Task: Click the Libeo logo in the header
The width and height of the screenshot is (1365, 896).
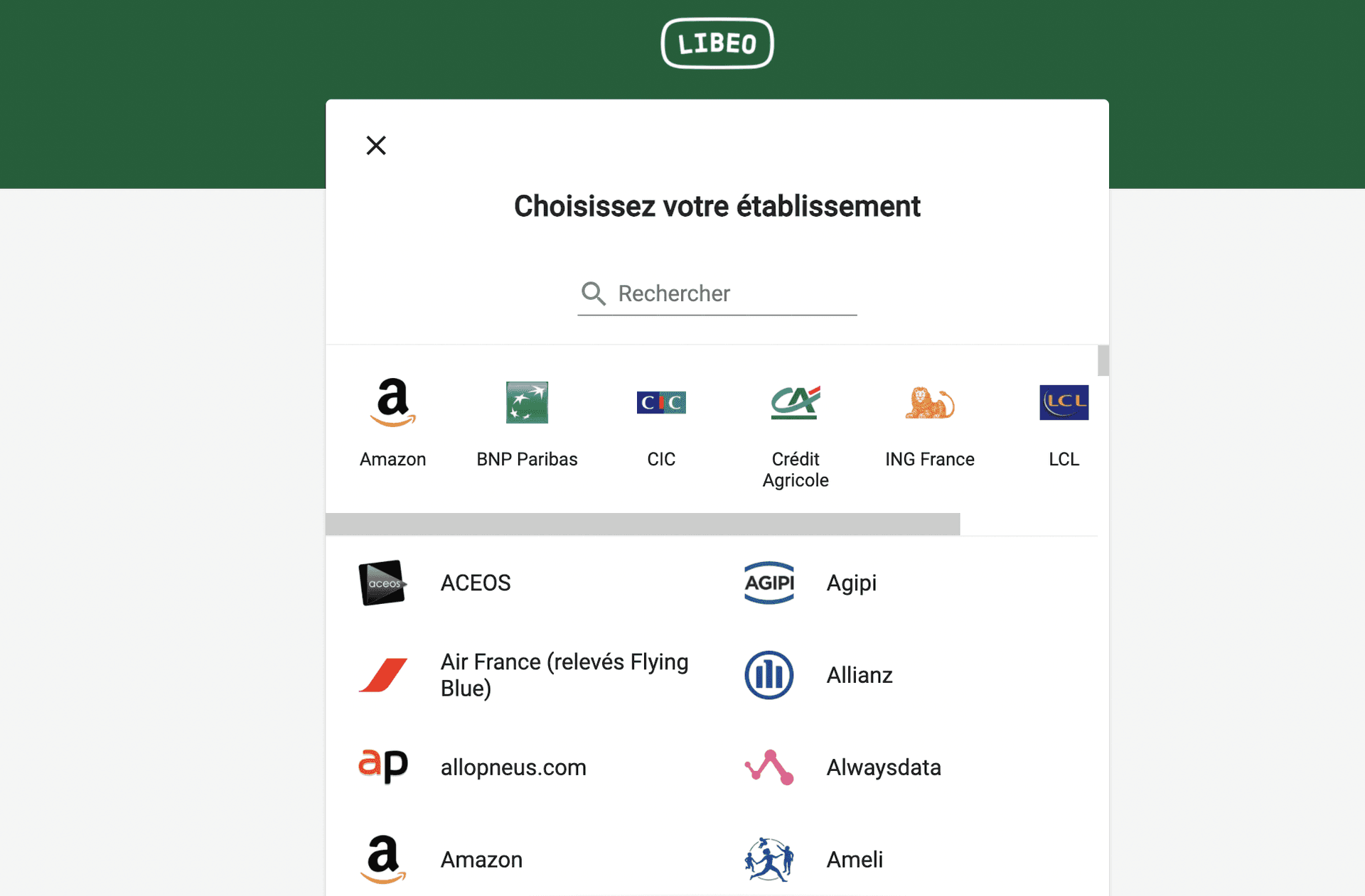Action: (x=717, y=43)
